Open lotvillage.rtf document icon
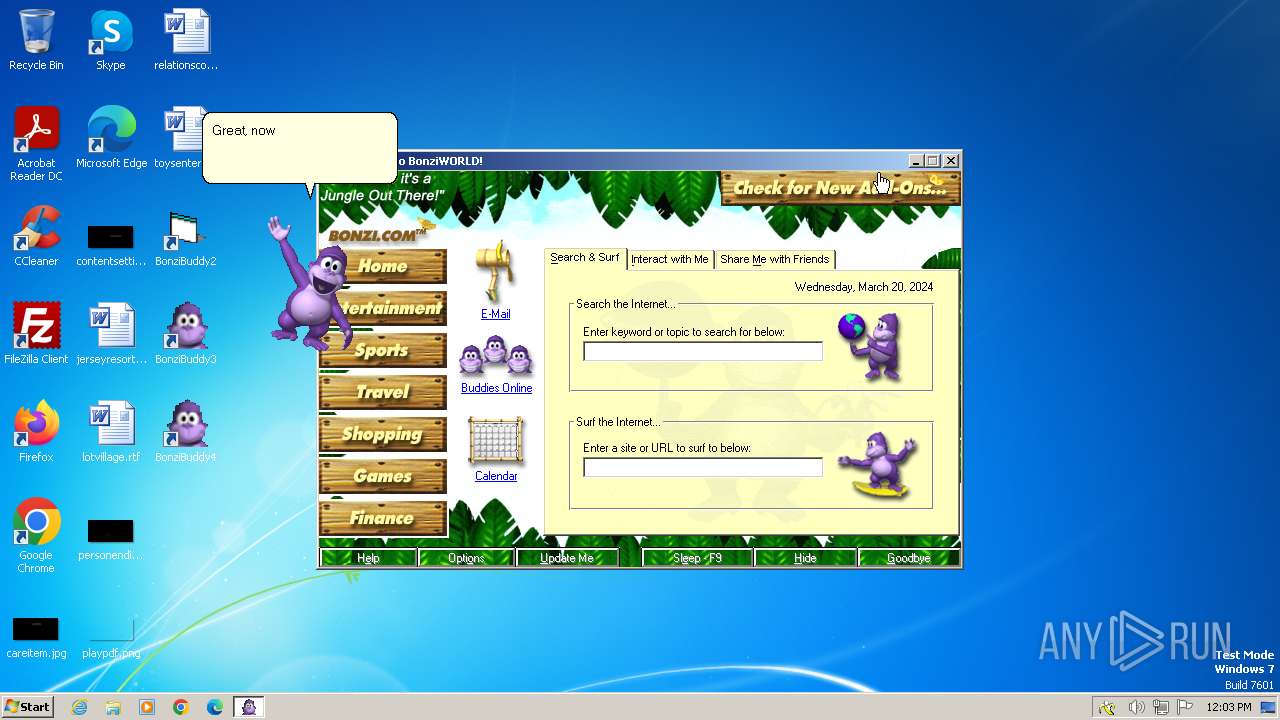 (x=111, y=433)
